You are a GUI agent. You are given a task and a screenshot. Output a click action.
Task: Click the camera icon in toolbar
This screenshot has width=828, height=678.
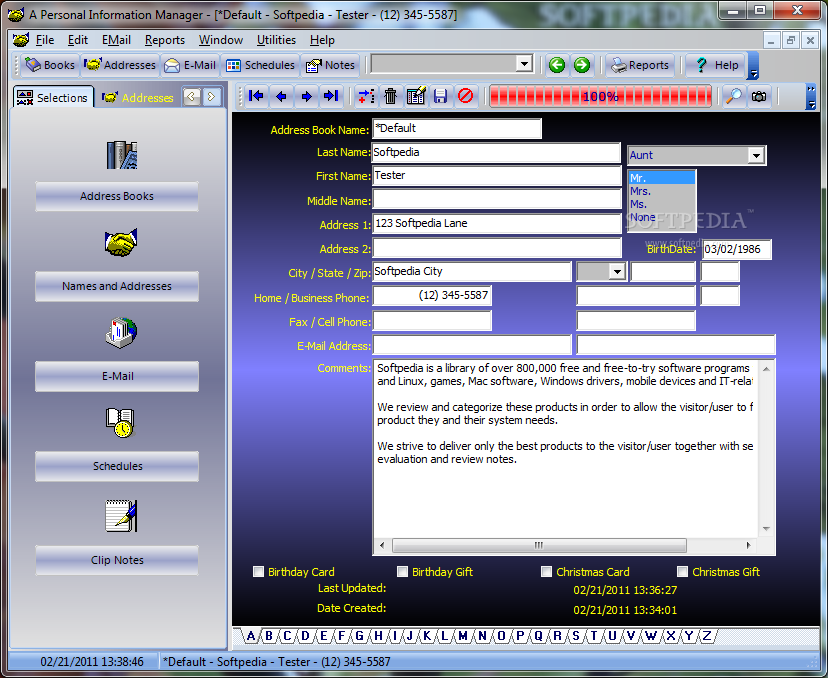click(759, 96)
